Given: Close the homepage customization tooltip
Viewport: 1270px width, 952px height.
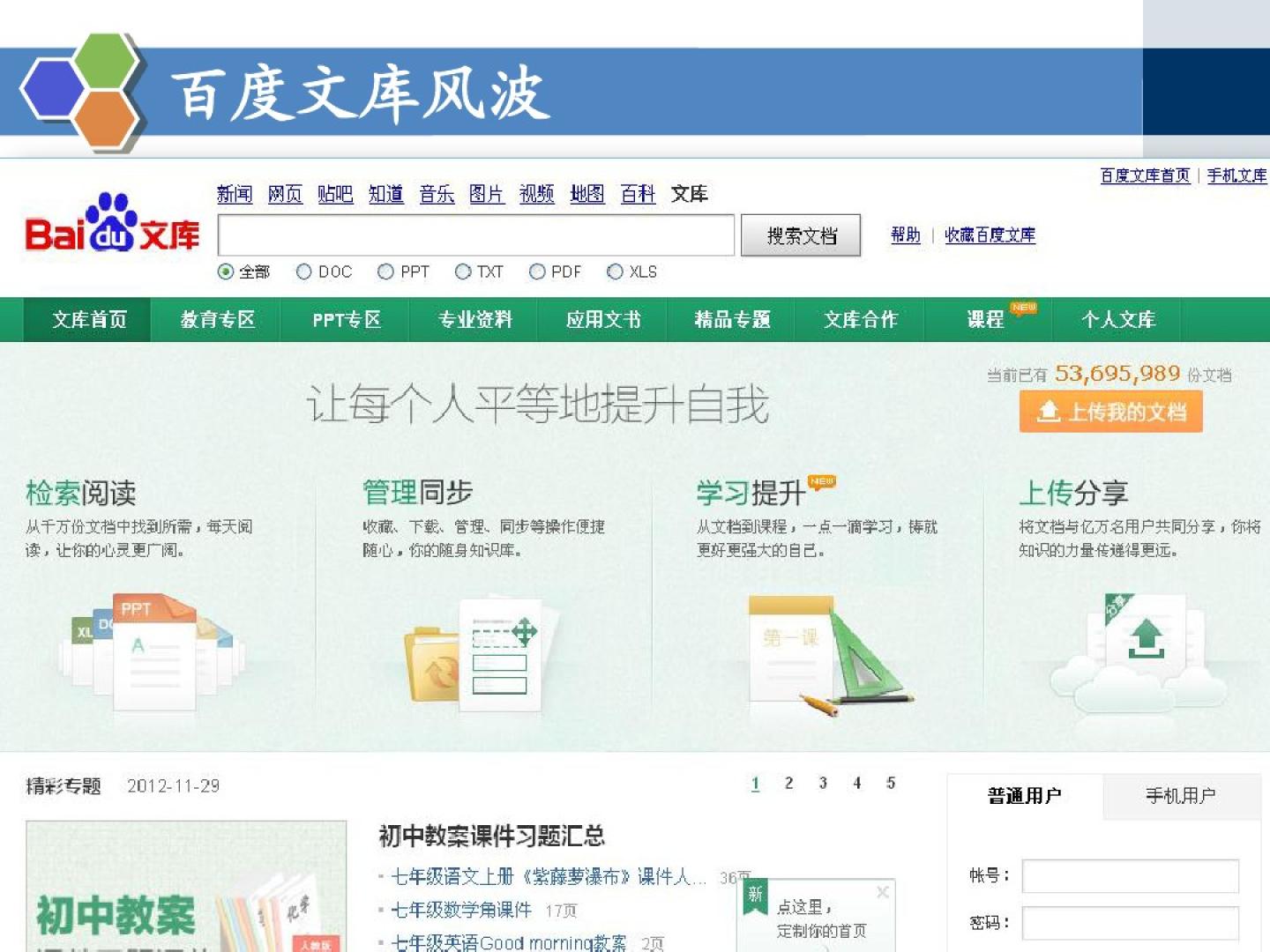Looking at the screenshot, I should tap(882, 893).
